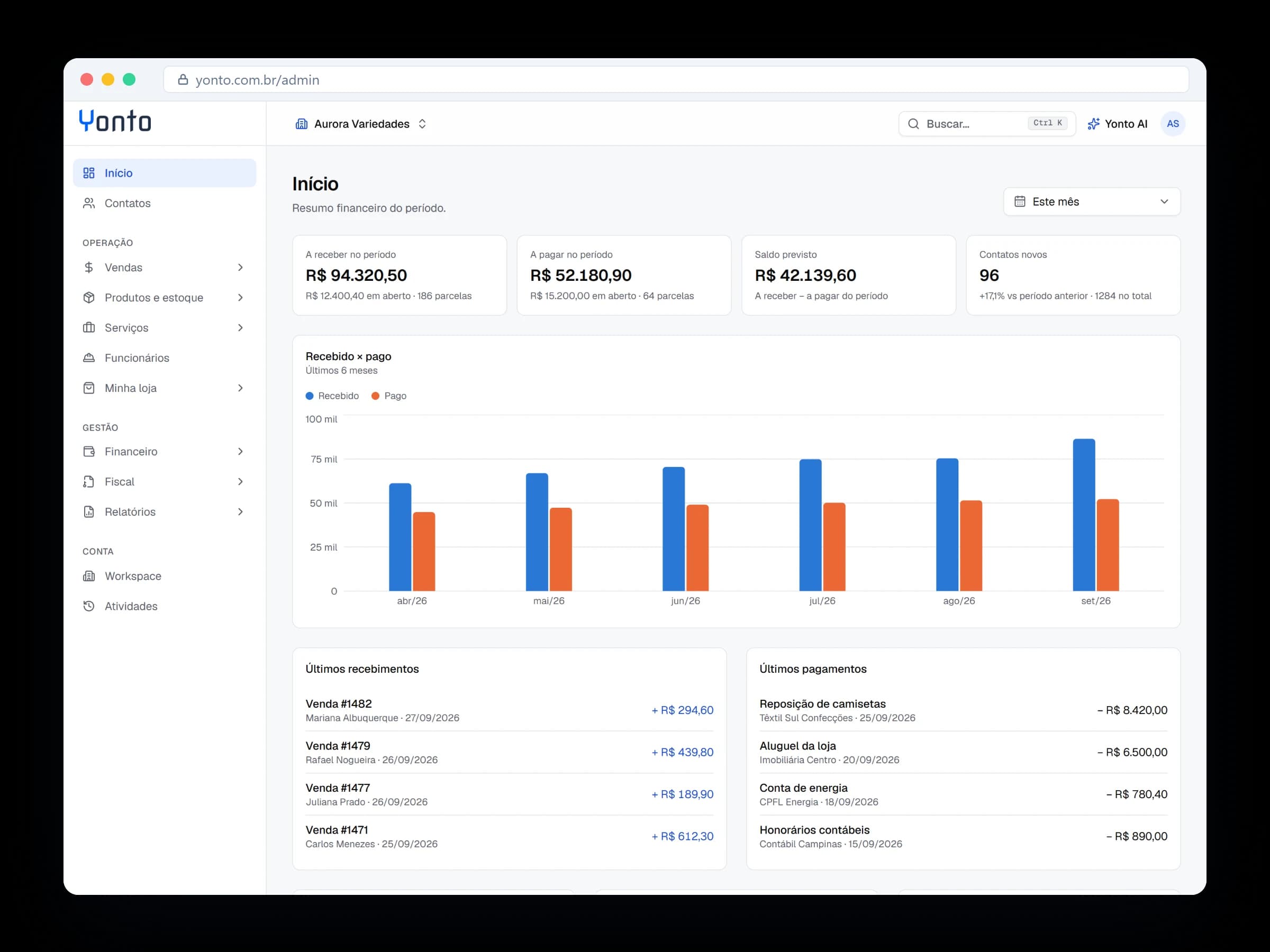This screenshot has height=952, width=1270.
Task: Open the Este mês period dropdown
Action: coord(1092,202)
